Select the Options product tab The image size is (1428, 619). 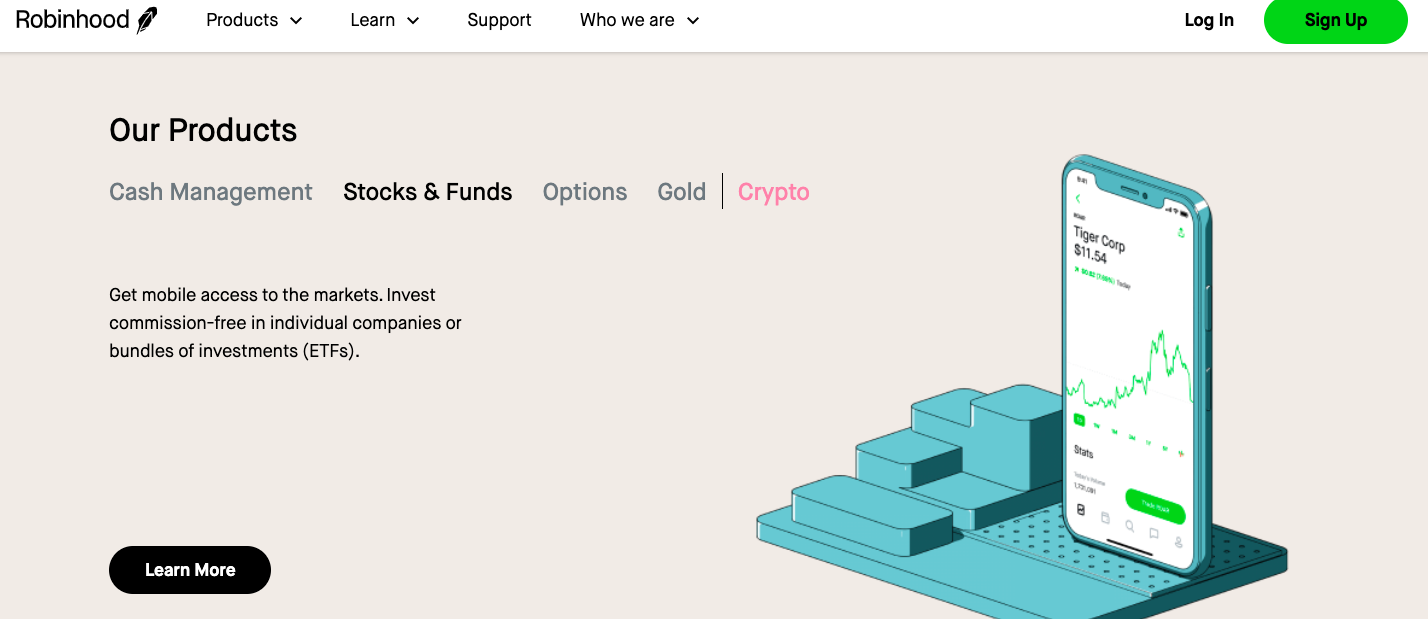(x=585, y=192)
